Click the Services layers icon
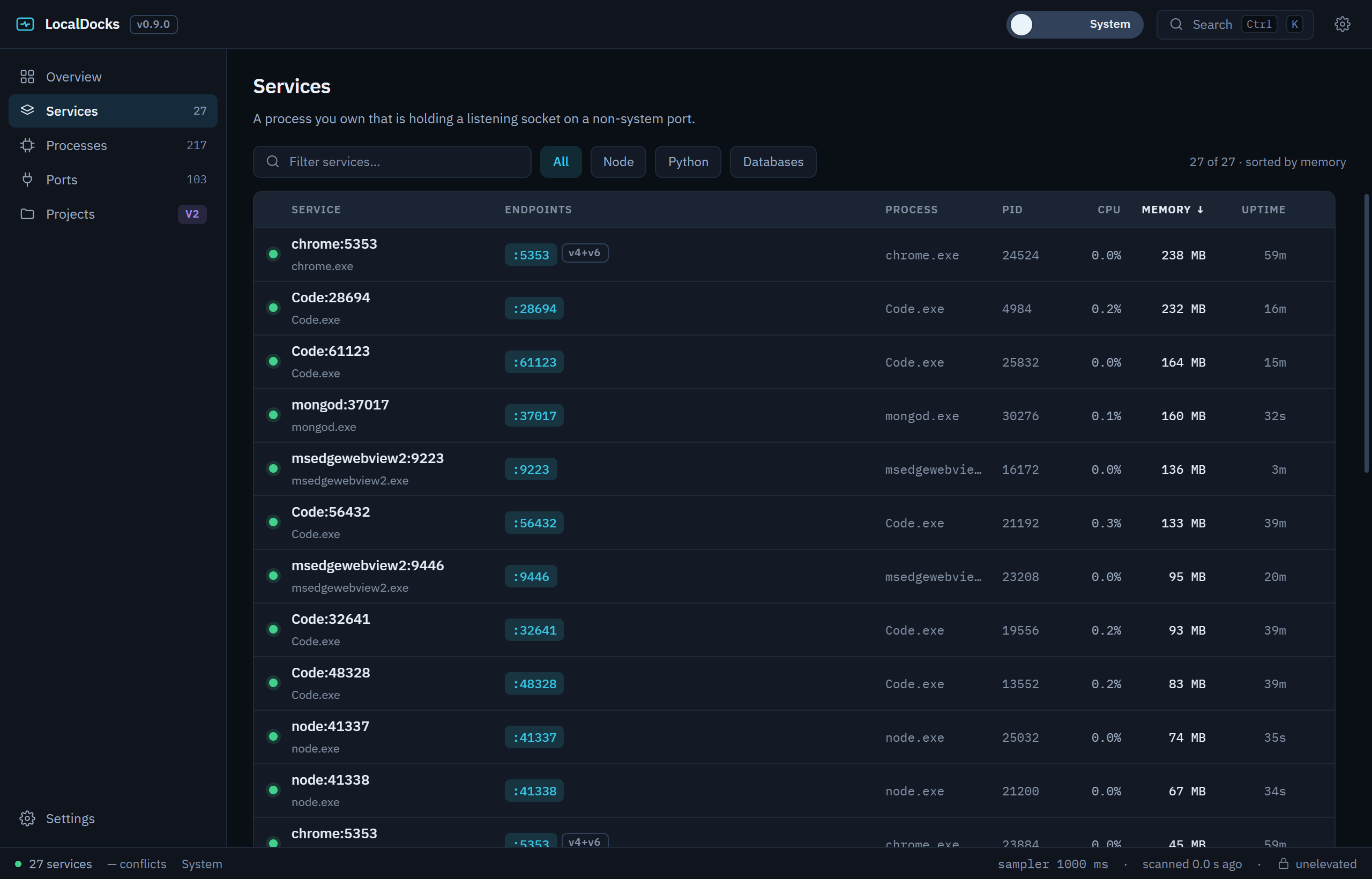This screenshot has height=879, width=1372. 27,110
